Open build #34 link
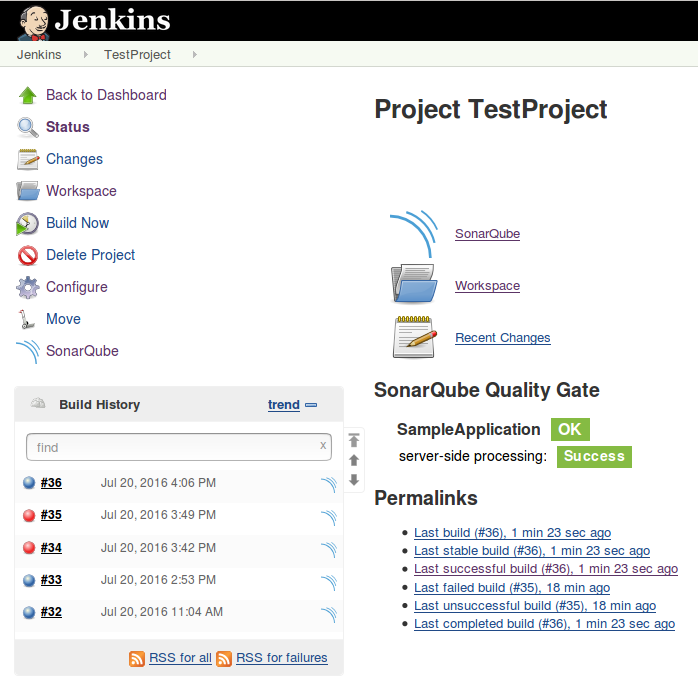 (51, 548)
